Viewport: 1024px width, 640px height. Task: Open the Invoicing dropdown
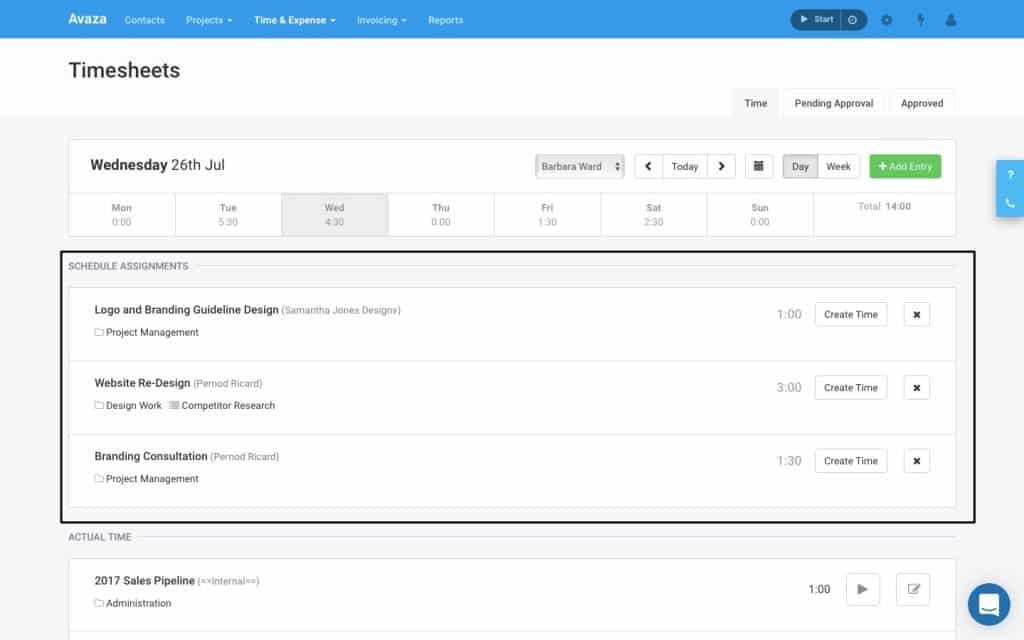click(381, 19)
